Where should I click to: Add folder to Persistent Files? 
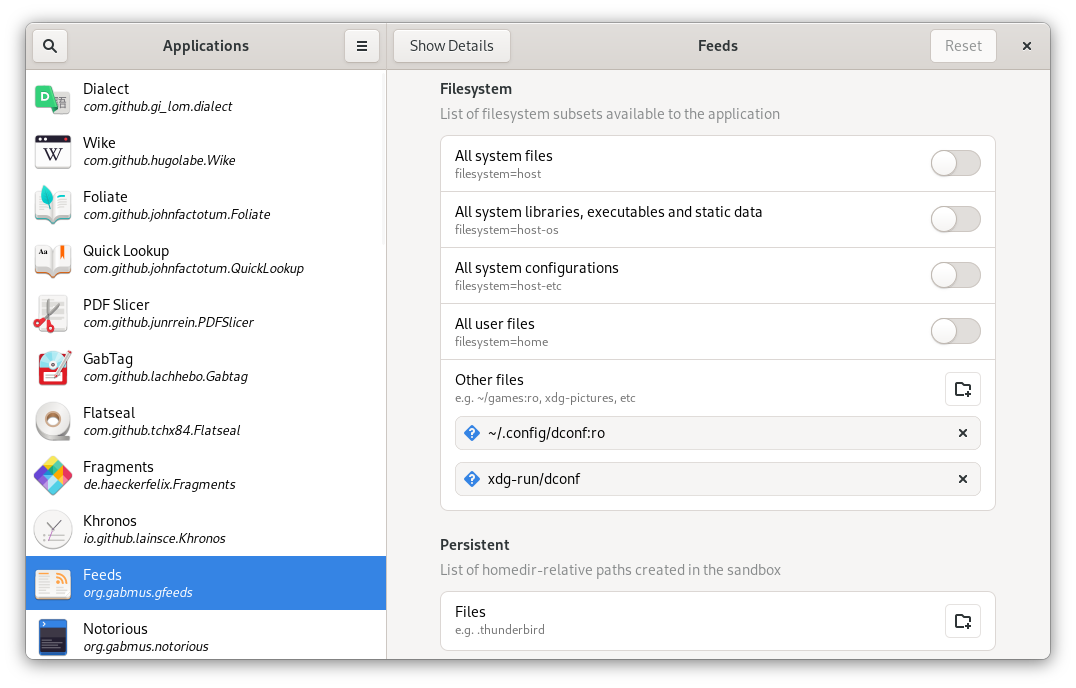point(962,621)
